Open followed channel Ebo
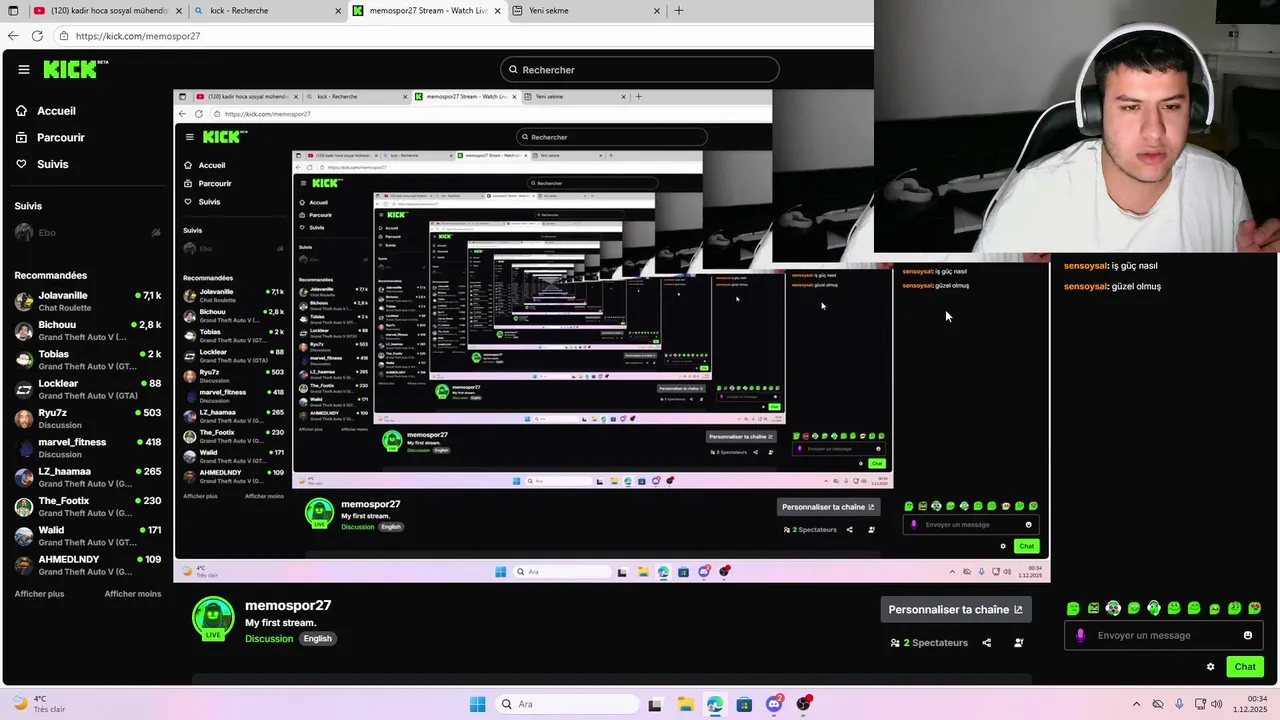The height and width of the screenshot is (720, 1280). point(88,232)
